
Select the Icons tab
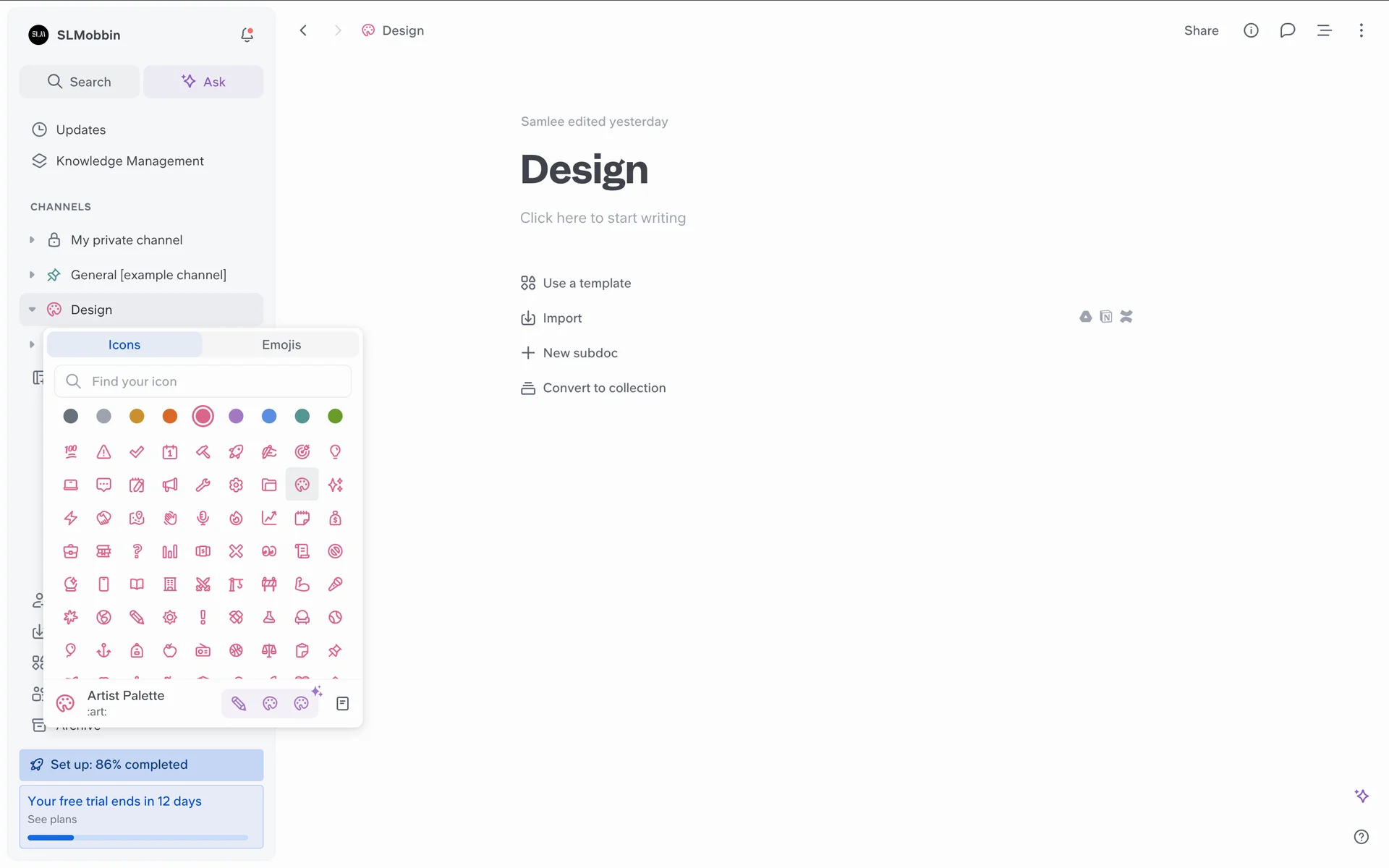tap(124, 344)
